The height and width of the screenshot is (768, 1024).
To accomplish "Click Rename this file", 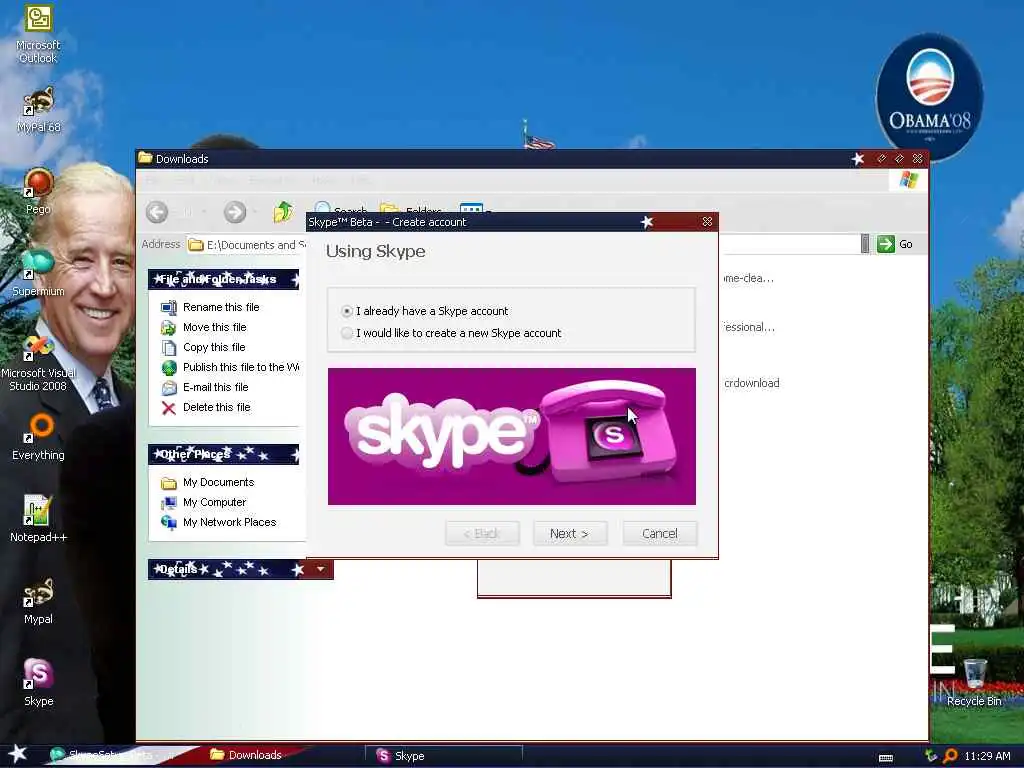I will pos(221,307).
